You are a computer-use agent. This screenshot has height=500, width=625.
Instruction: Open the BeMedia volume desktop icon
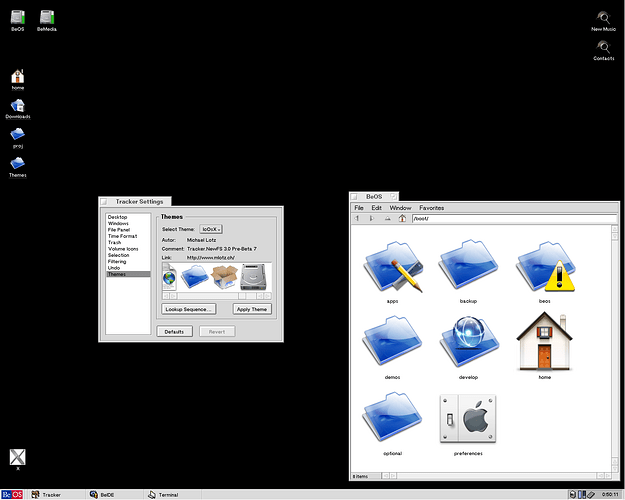(47, 18)
